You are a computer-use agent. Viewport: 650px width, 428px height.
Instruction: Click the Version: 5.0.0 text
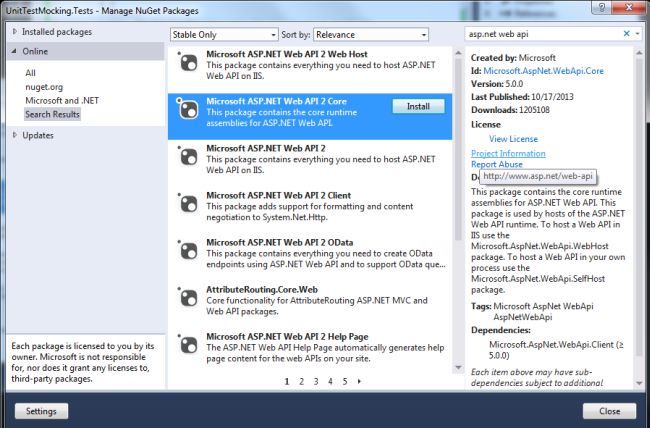(497, 84)
